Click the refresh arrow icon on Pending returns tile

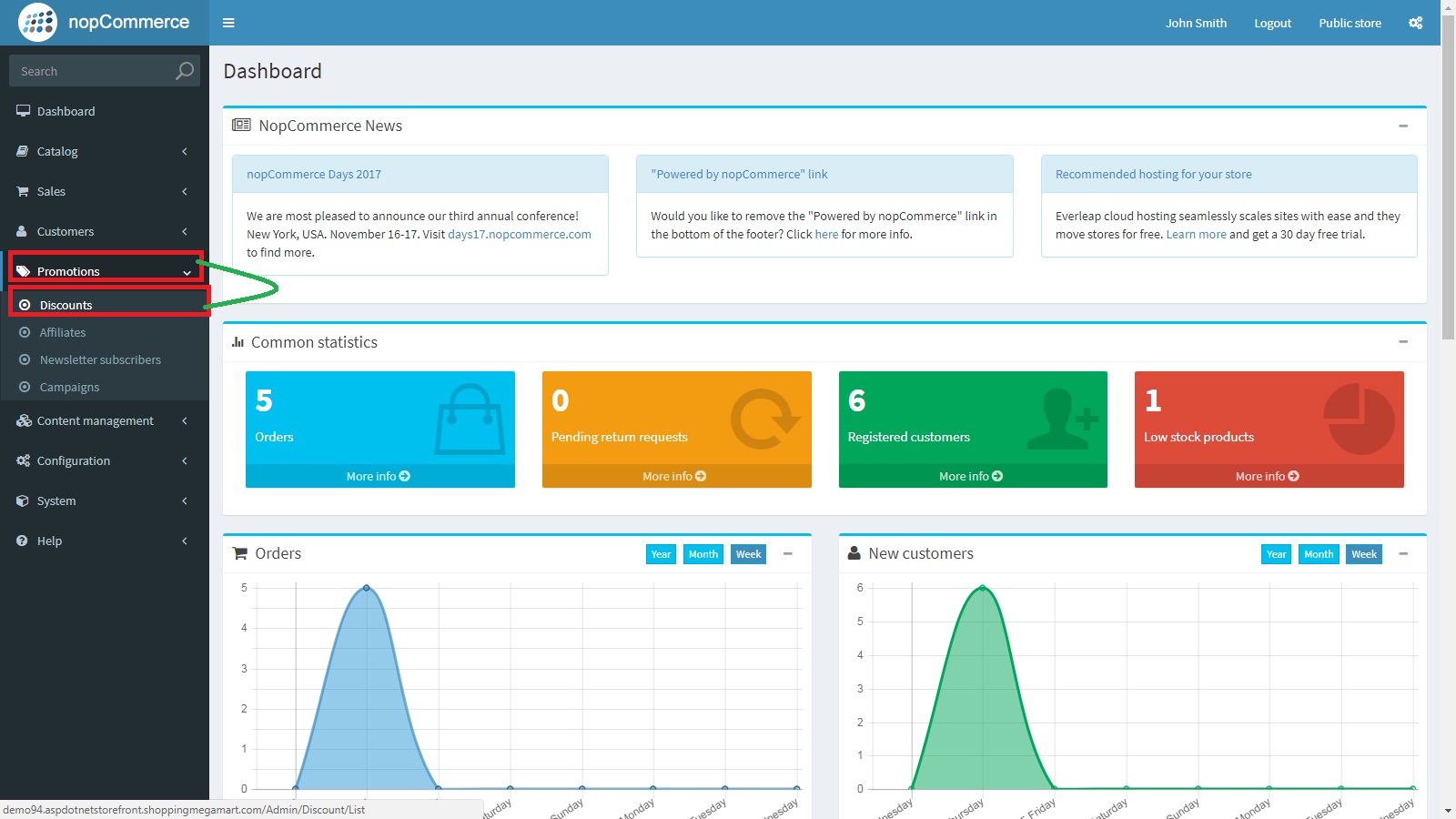765,419
